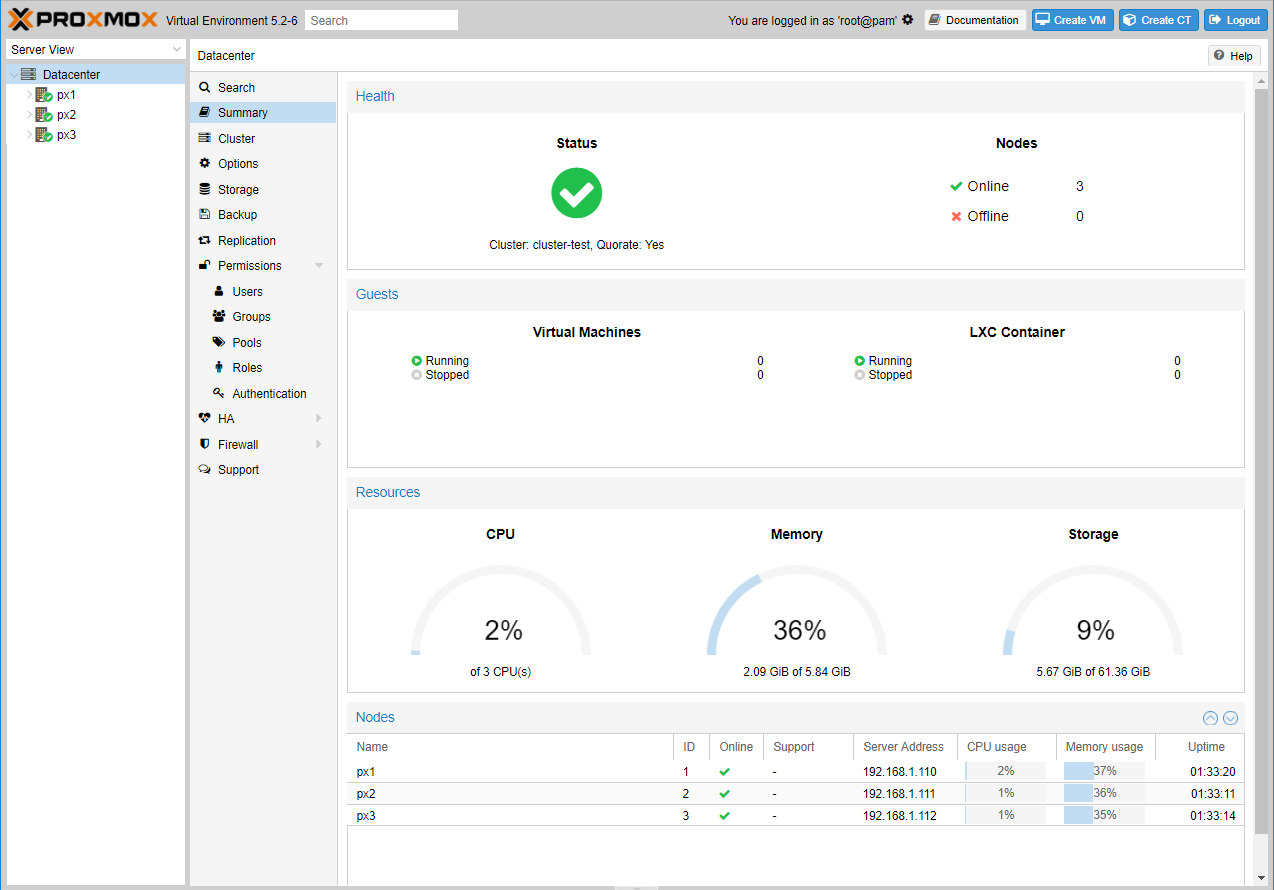Click the Datacenter icon in the tree
Image resolution: width=1274 pixels, height=890 pixels.
[x=28, y=75]
